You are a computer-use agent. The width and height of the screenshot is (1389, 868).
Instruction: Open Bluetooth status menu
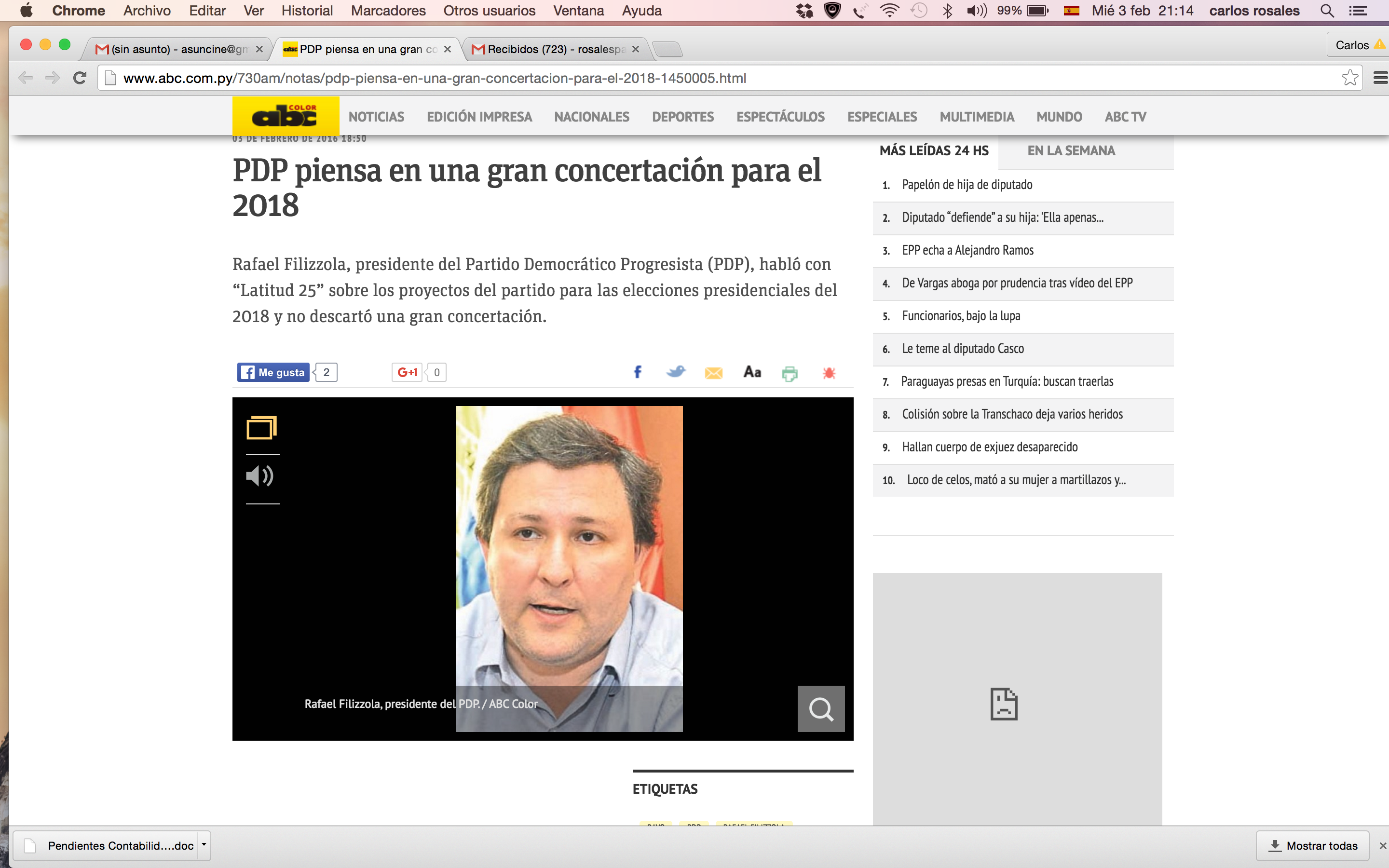(948, 10)
